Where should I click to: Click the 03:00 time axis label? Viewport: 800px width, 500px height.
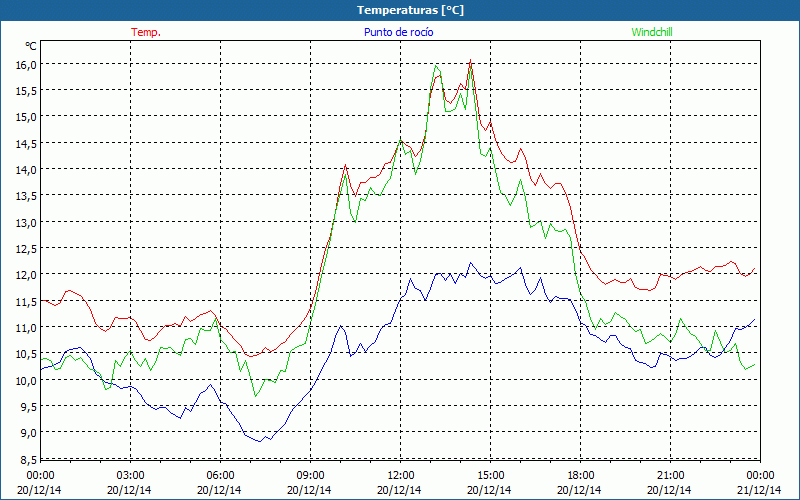coord(130,475)
